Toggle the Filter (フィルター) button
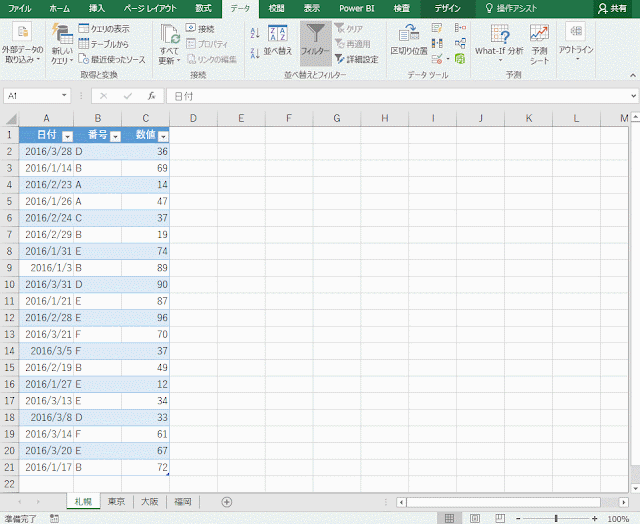This screenshot has width=640, height=524. 316,43
